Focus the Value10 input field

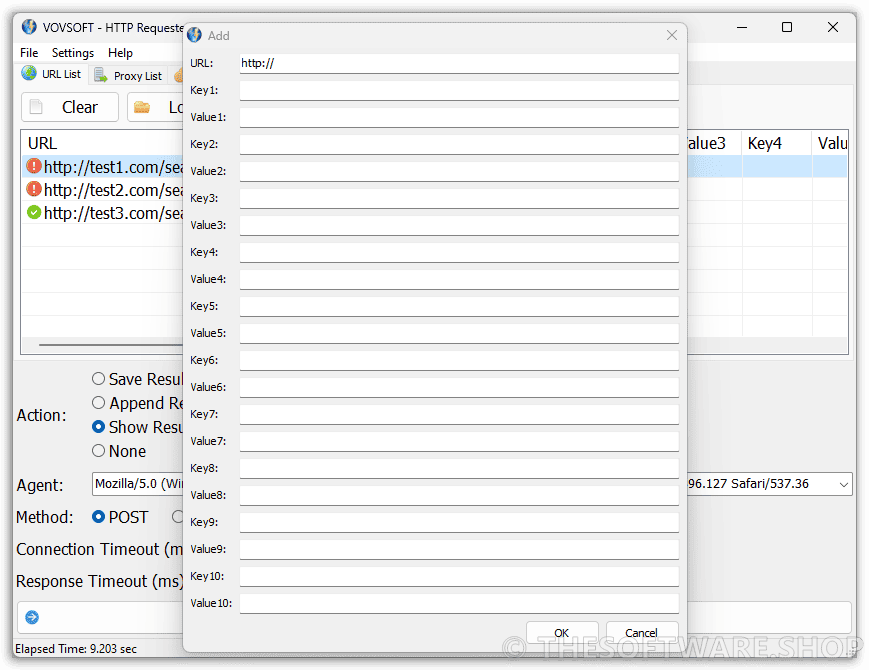coord(459,603)
